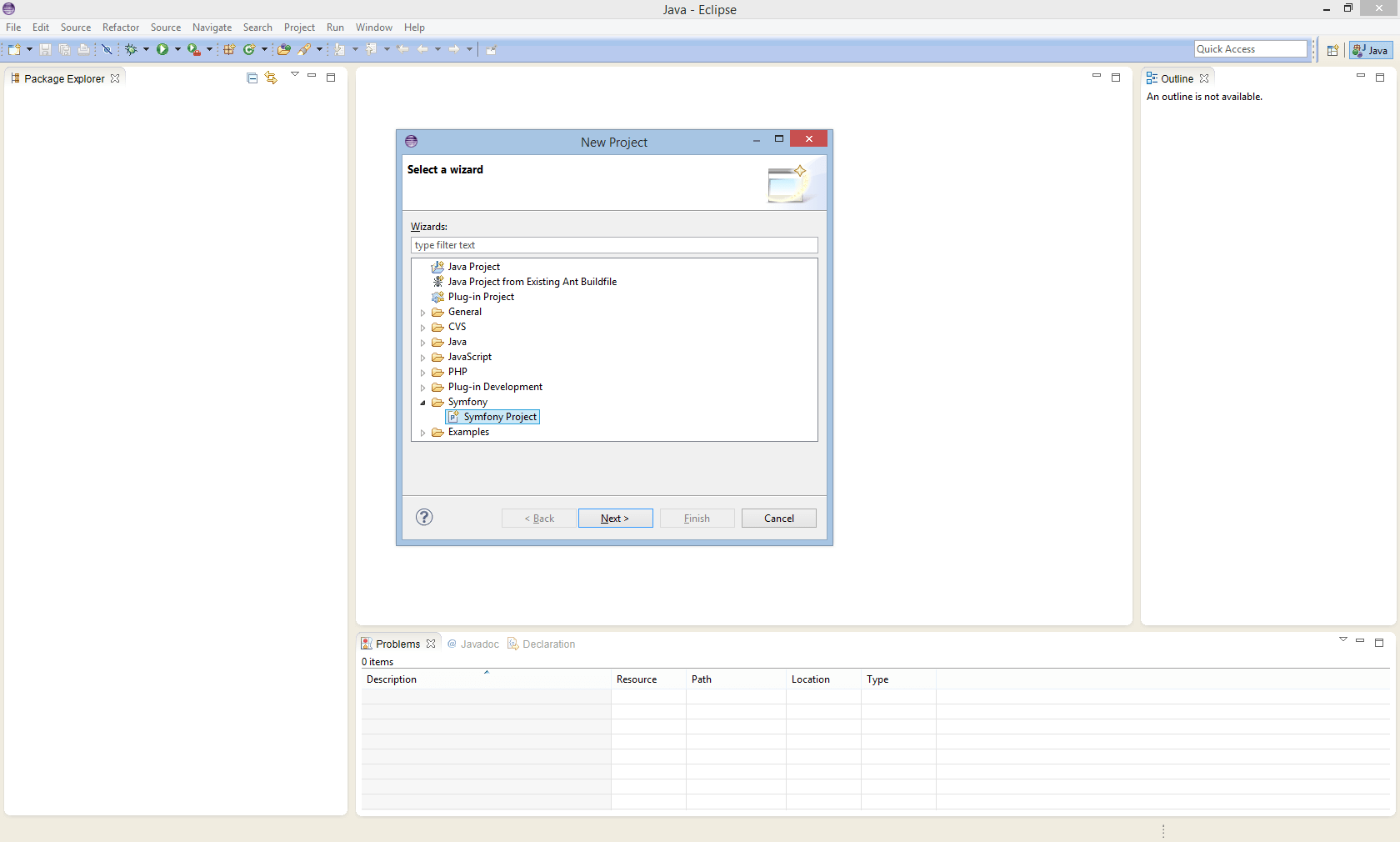Expand the CVS wizard folder

point(422,328)
